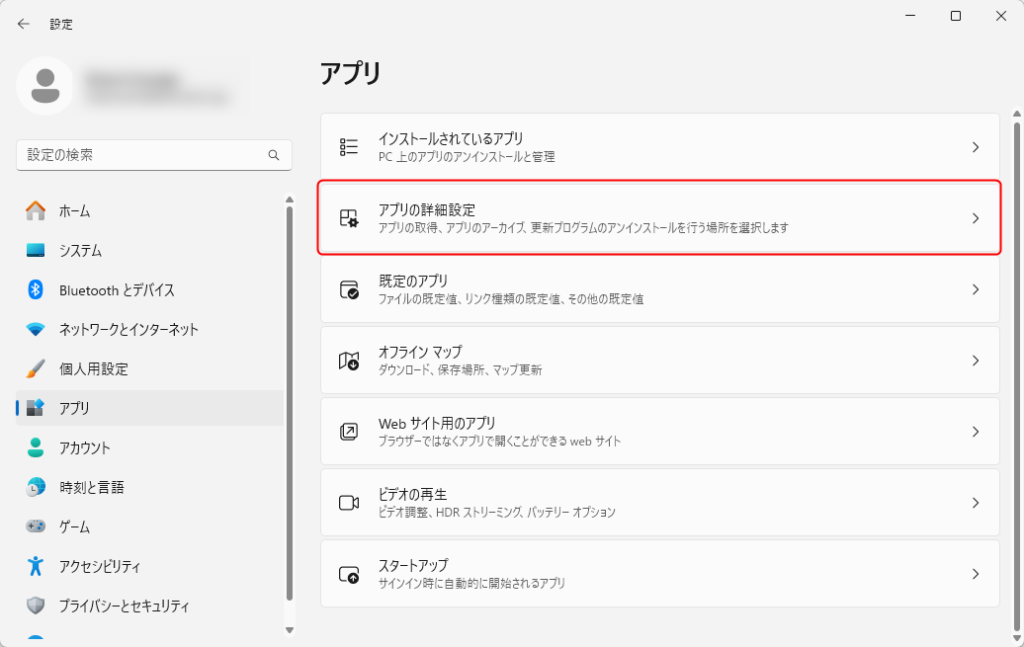Click the 設定の検索 search field
The image size is (1024, 647).
(x=140, y=155)
